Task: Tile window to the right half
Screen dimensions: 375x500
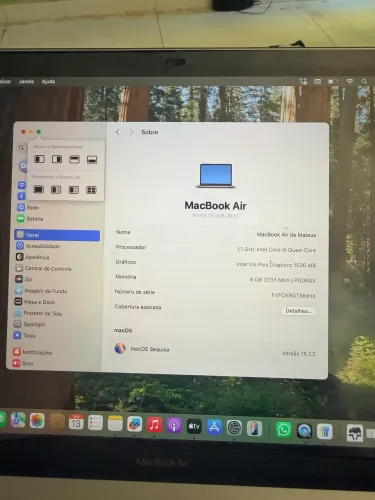Action: point(57,159)
